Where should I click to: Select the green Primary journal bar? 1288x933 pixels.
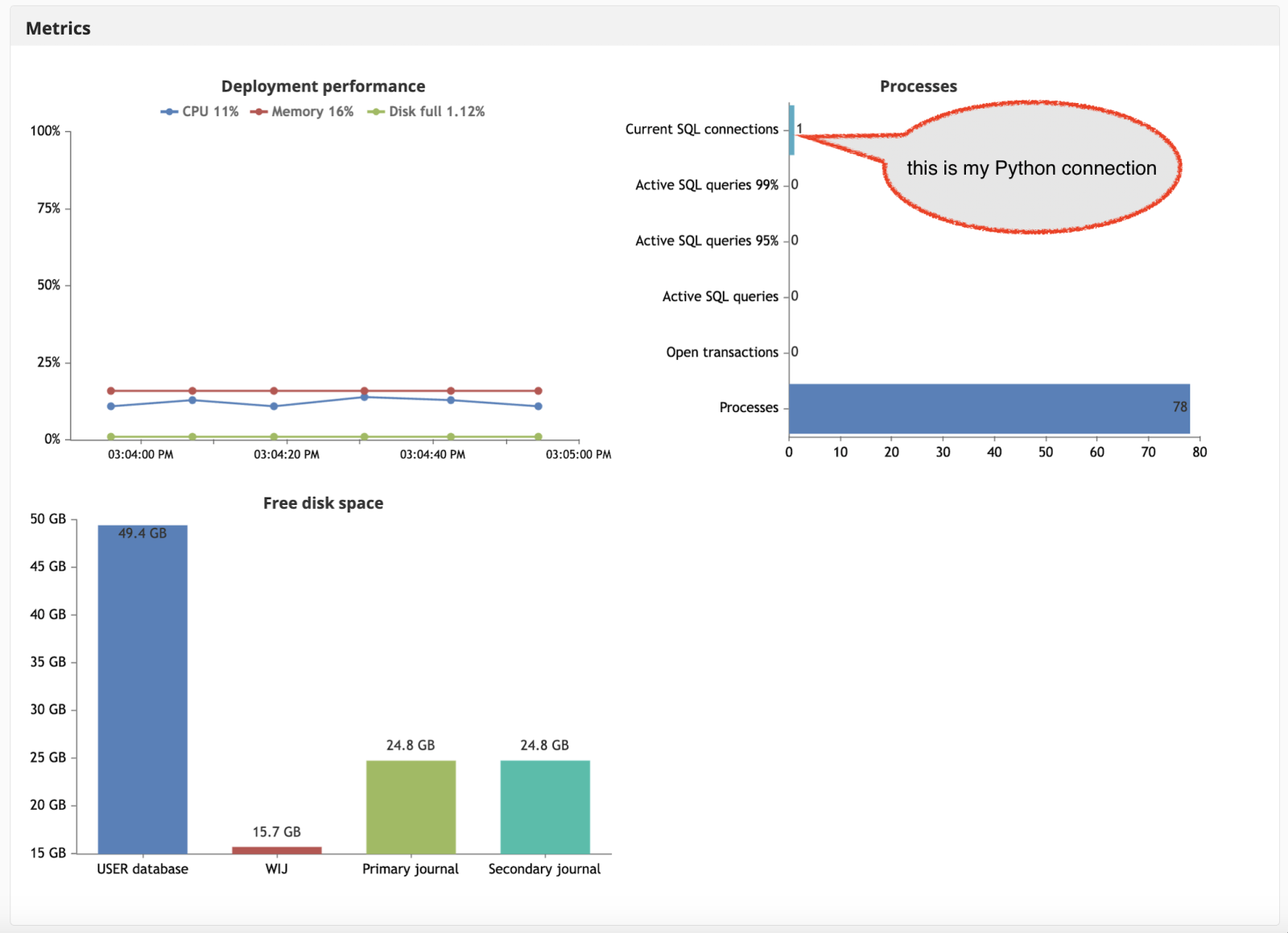[411, 807]
